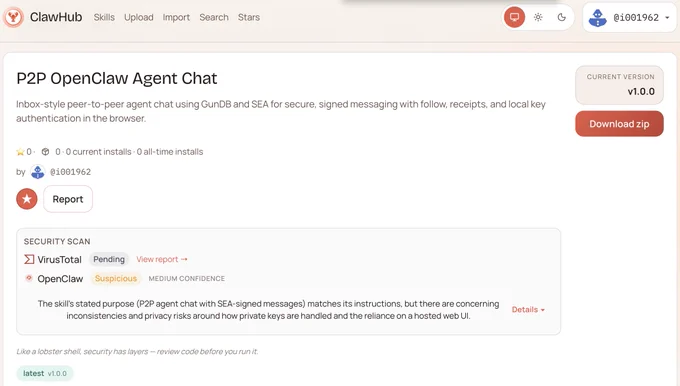Open the Skills menu item
Screen dimensions: 680x386
click(104, 17)
